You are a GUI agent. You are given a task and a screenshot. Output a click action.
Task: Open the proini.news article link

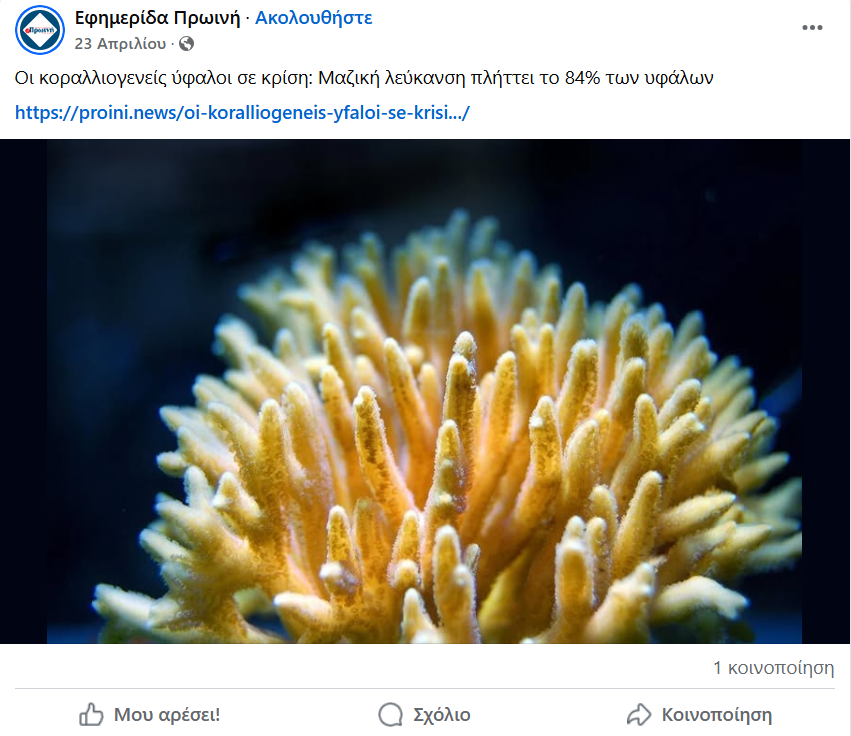pos(242,113)
